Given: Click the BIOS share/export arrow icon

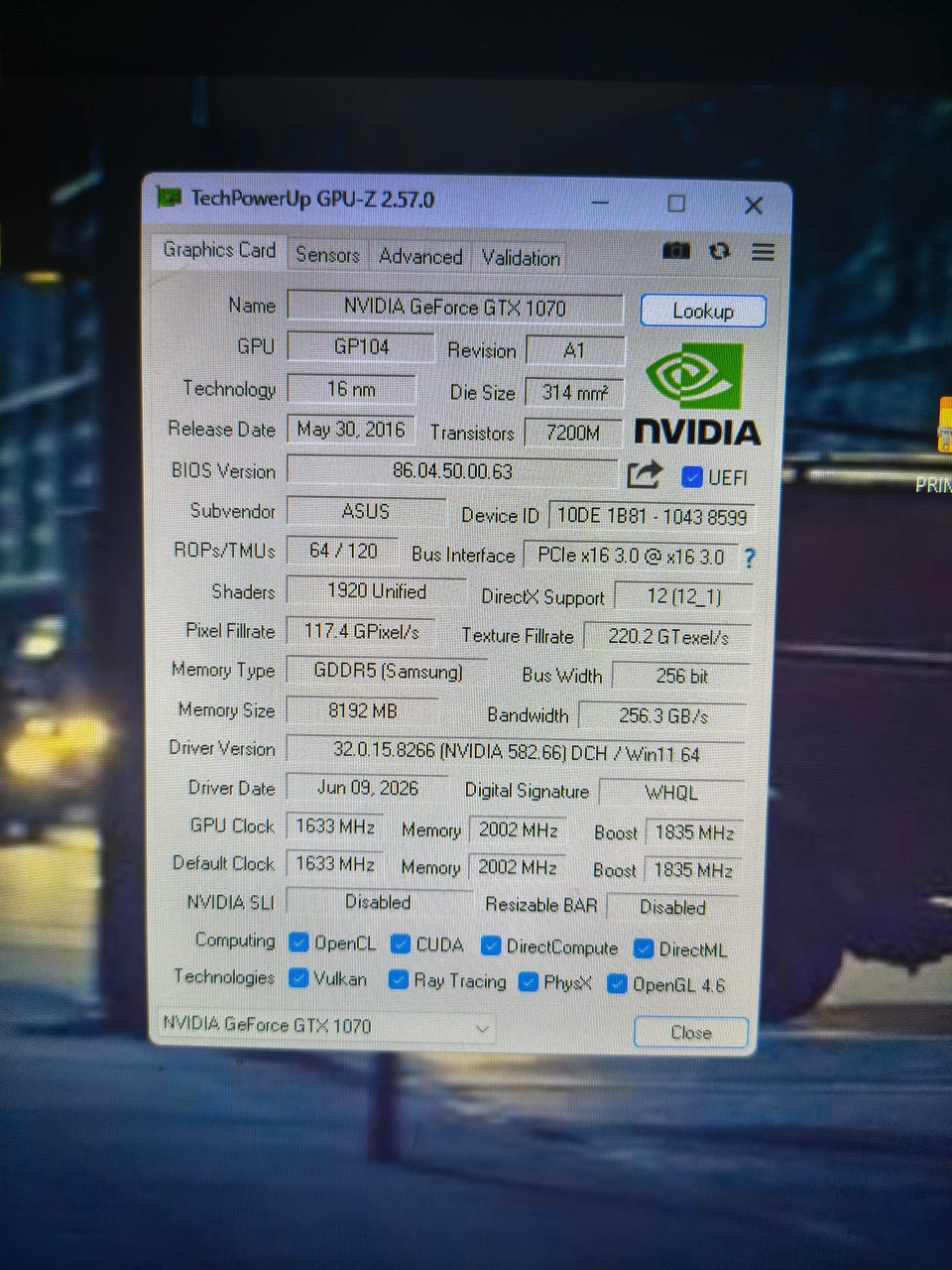Looking at the screenshot, I should coord(644,474).
